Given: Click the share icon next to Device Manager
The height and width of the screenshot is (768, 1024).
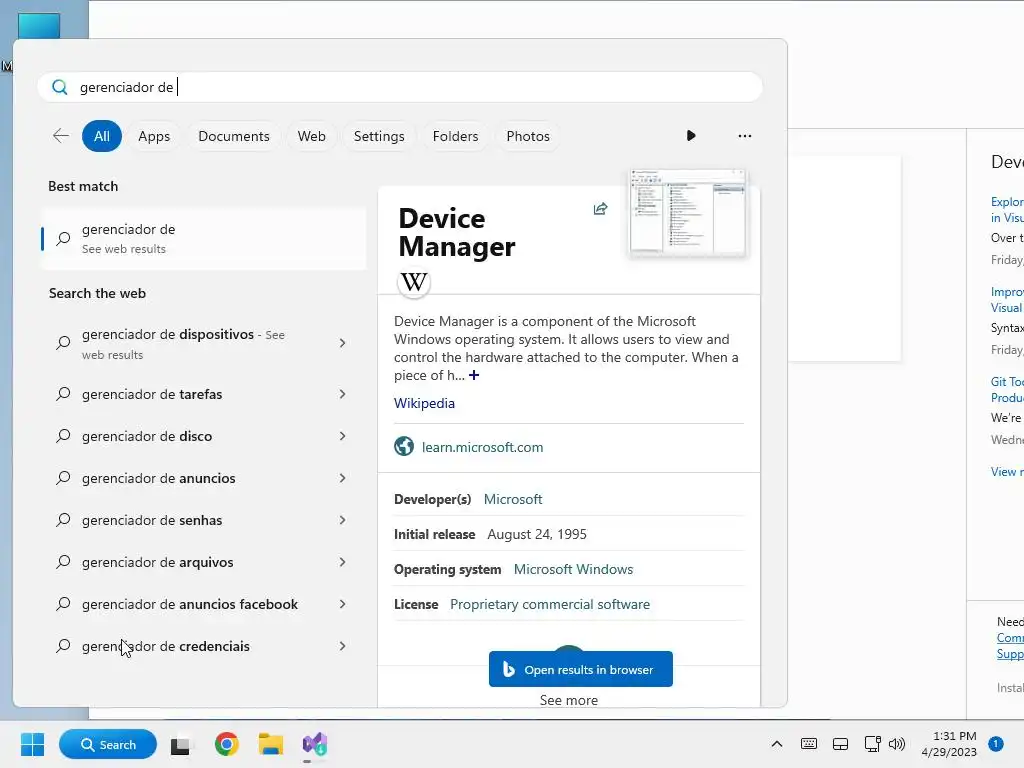Looking at the screenshot, I should (600, 209).
